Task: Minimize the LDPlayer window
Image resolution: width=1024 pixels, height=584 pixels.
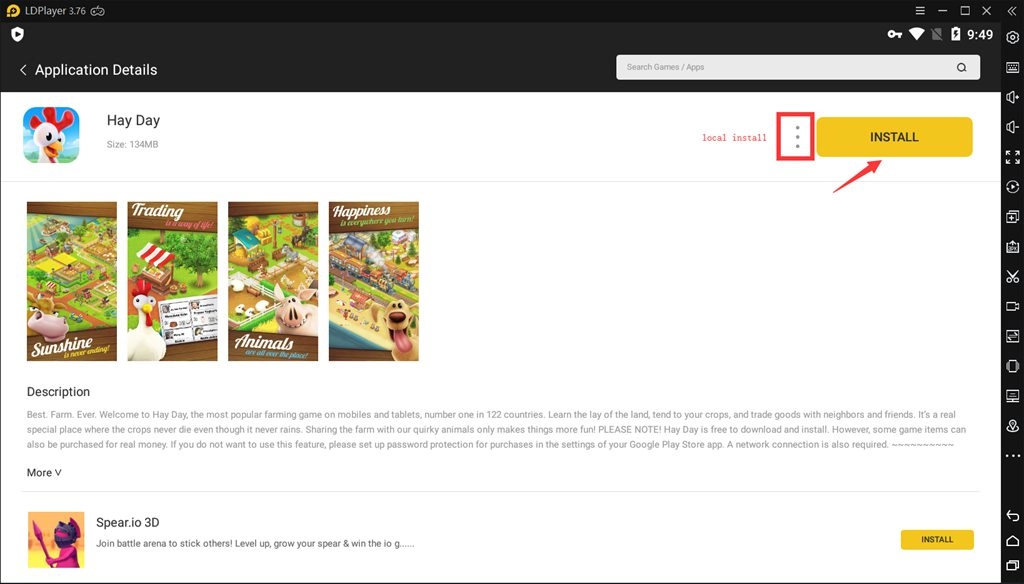Action: point(942,11)
